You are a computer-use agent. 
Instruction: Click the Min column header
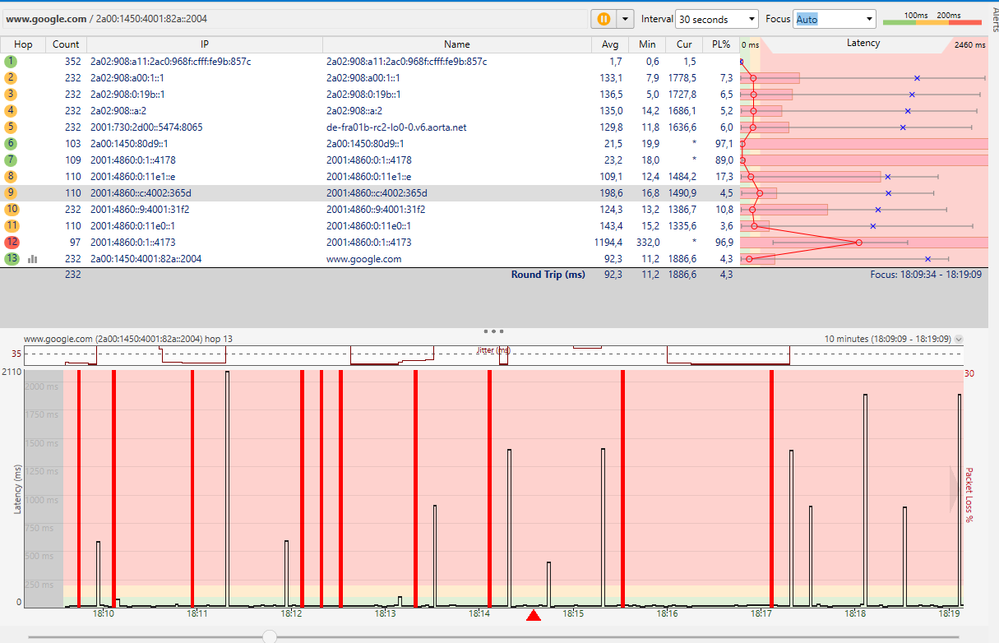coord(647,45)
